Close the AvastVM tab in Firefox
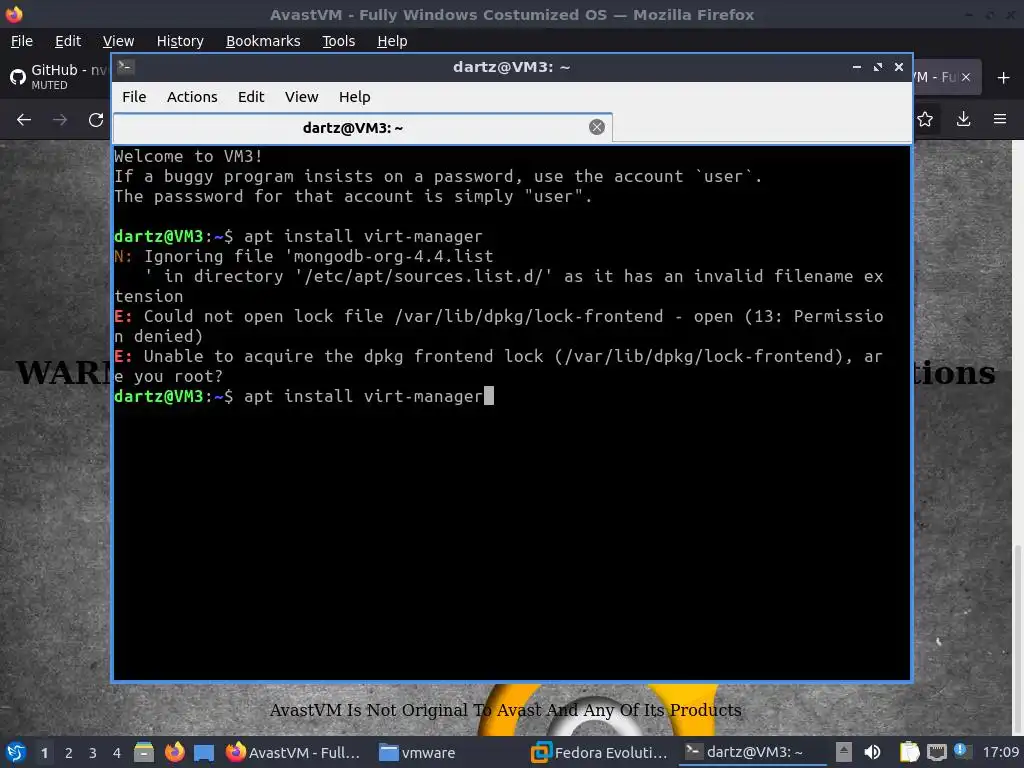Viewport: 1024px width, 768px height. pos(966,77)
